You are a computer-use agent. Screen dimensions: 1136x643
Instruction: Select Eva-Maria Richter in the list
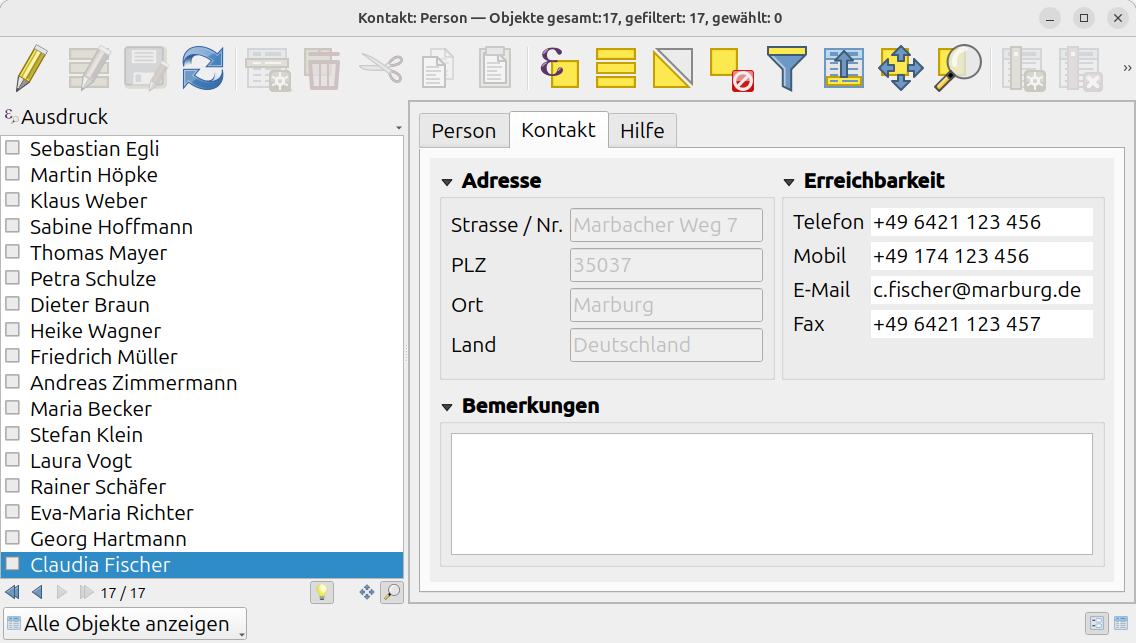click(x=202, y=513)
